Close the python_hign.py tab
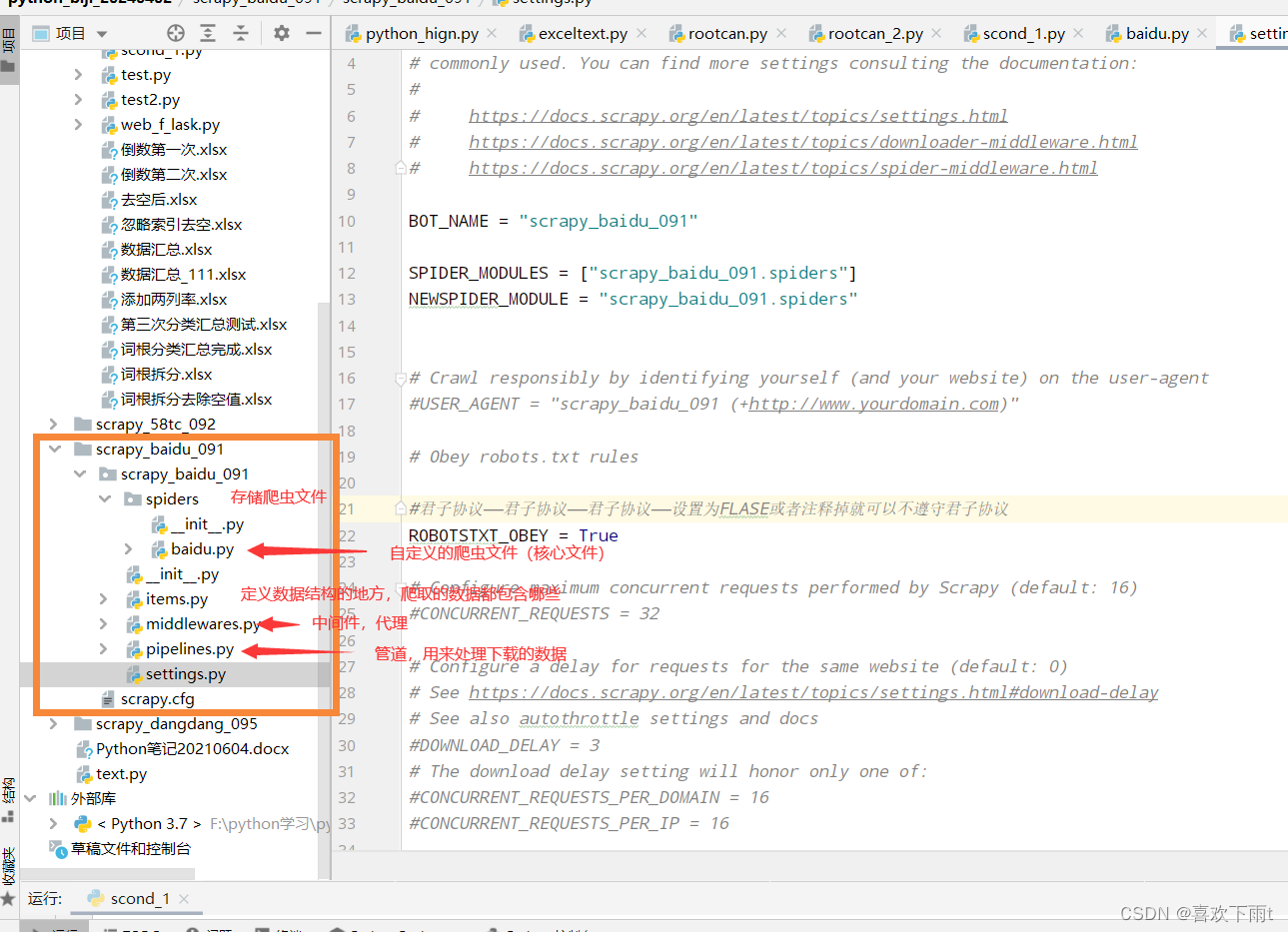The image size is (1288, 932). click(x=492, y=33)
